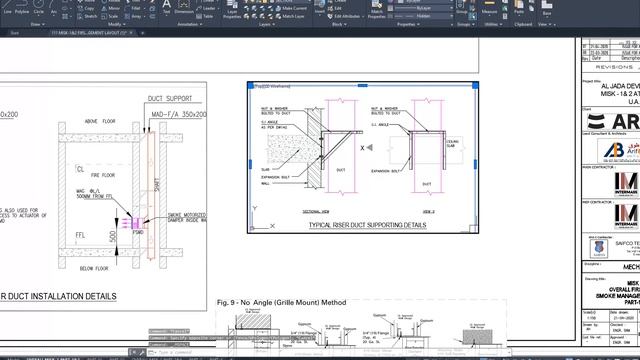Expand the Annotation panel
The height and width of the screenshot is (360, 640).
(x=190, y=24)
